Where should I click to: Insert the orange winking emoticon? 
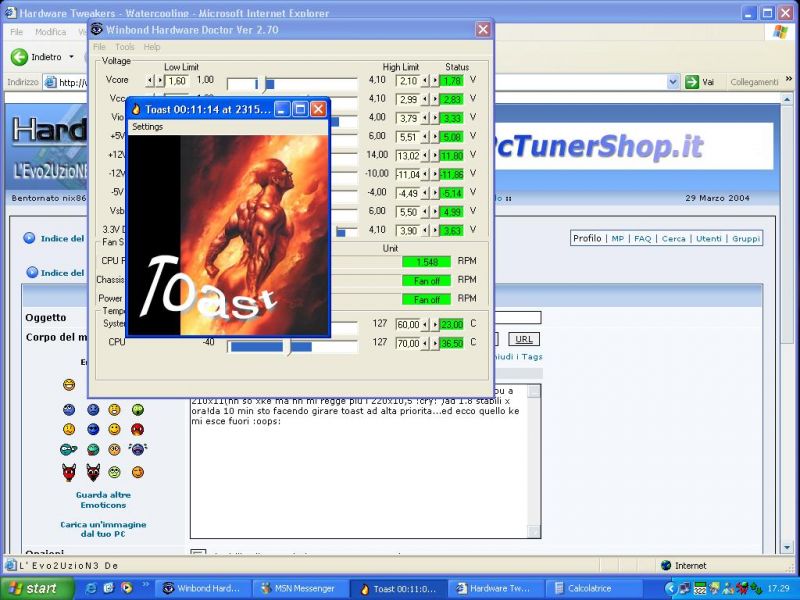(x=137, y=472)
